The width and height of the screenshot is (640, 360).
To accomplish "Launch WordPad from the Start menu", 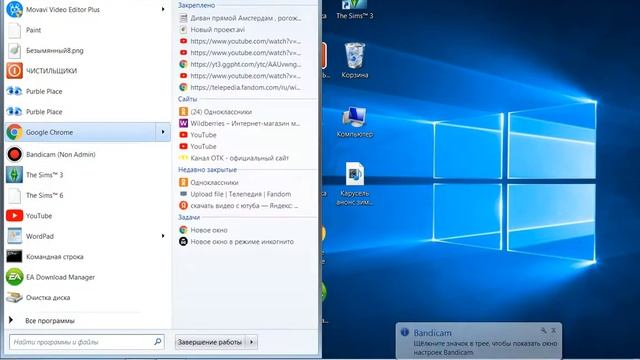I will tap(80, 236).
